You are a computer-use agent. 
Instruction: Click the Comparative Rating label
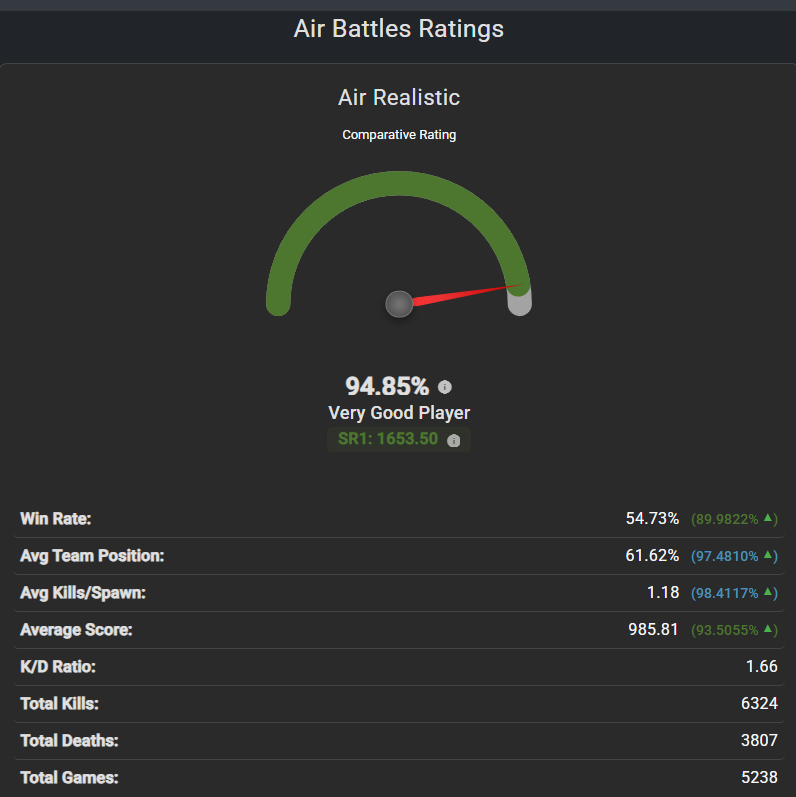click(399, 135)
